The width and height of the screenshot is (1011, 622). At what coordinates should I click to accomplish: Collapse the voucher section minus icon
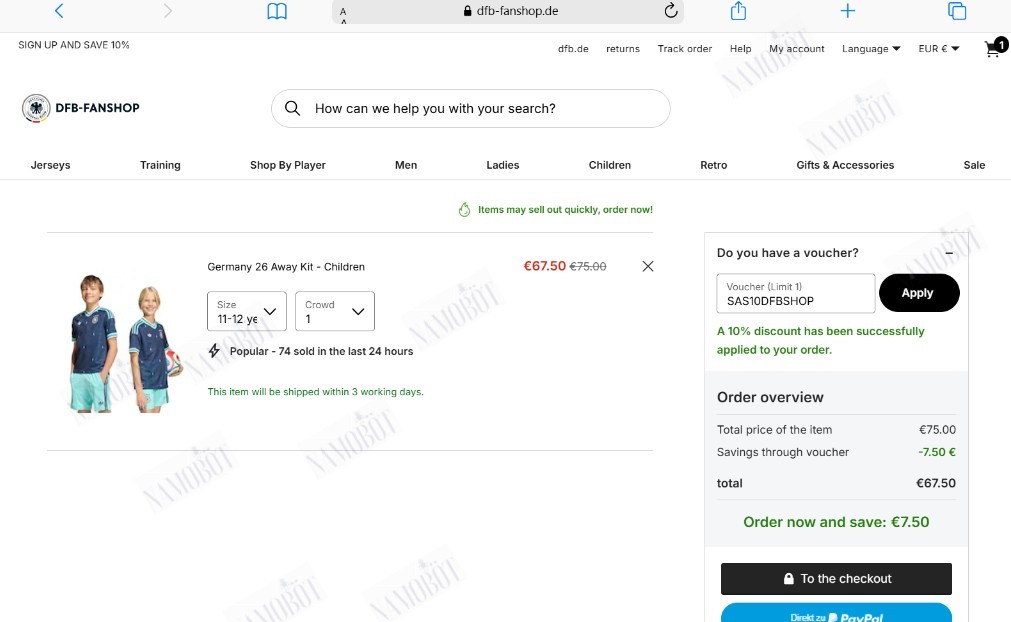click(x=949, y=253)
